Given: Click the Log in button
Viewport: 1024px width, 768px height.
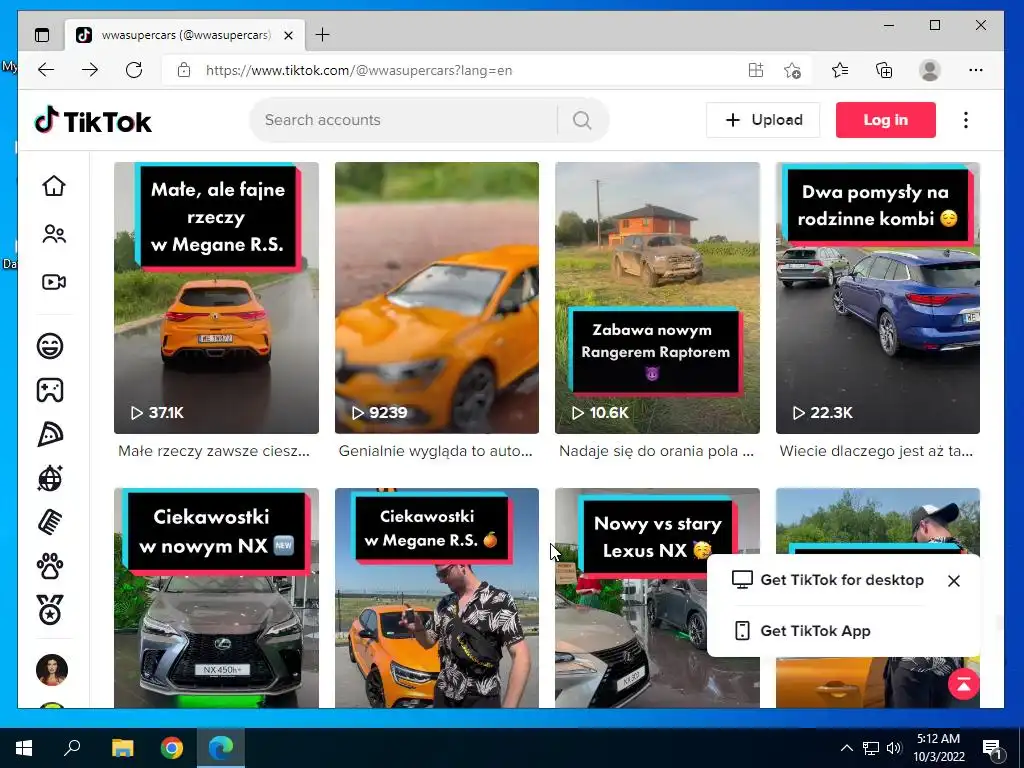Looking at the screenshot, I should pos(886,120).
